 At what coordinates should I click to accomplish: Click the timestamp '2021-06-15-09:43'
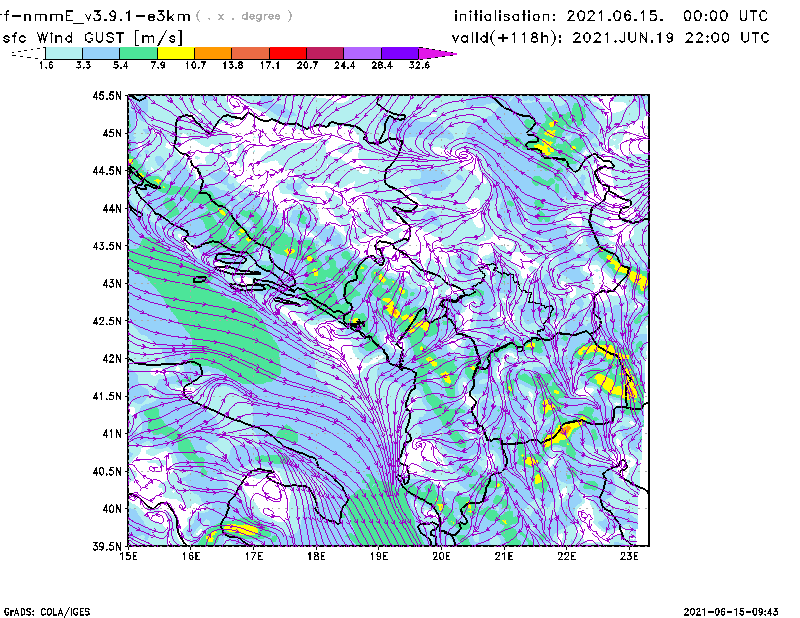(731, 612)
